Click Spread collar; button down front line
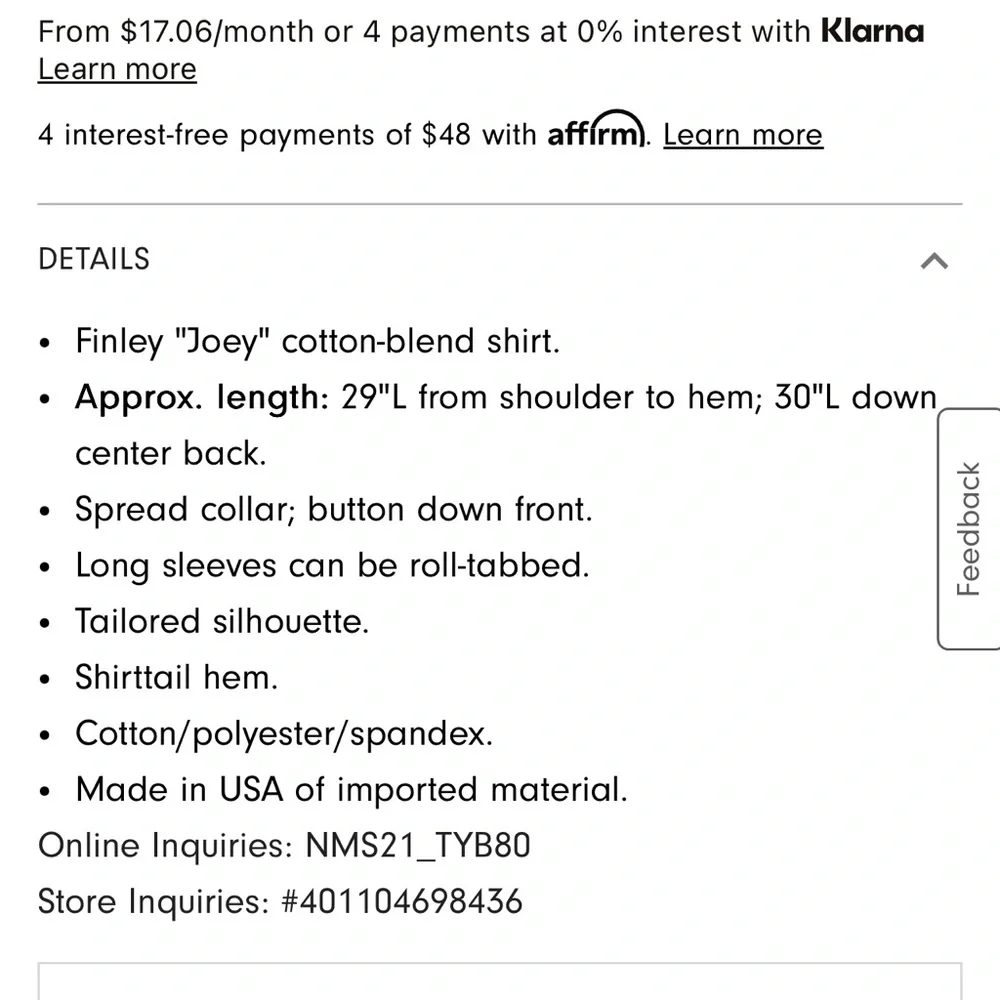 pyautogui.click(x=334, y=510)
